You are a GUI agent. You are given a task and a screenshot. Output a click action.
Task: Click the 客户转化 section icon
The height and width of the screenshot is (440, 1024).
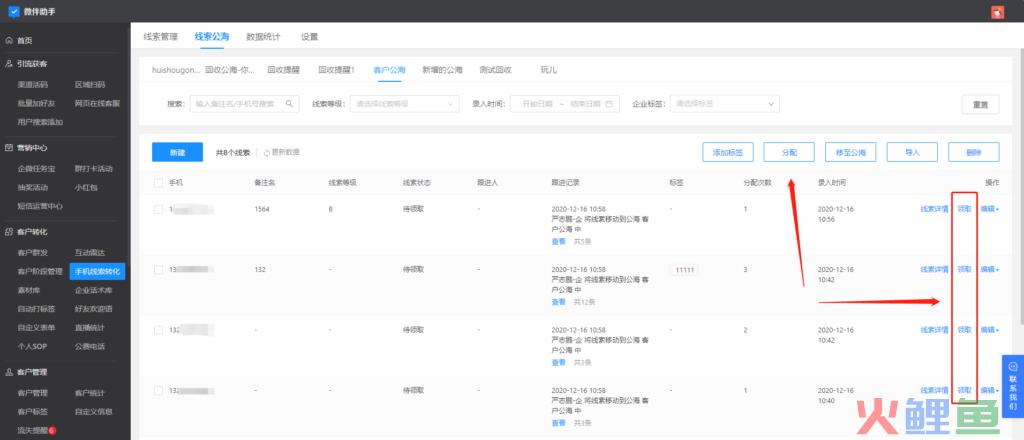(8, 232)
